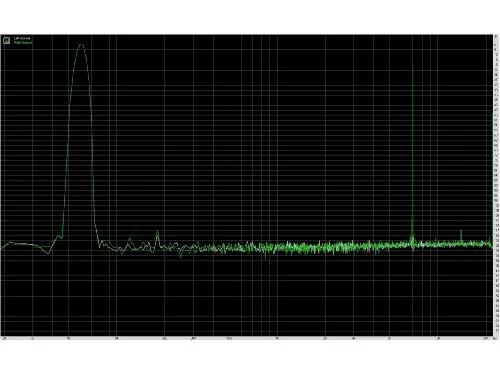Click the top of the large wide peak
500x375 pixels.
[x=81, y=45]
